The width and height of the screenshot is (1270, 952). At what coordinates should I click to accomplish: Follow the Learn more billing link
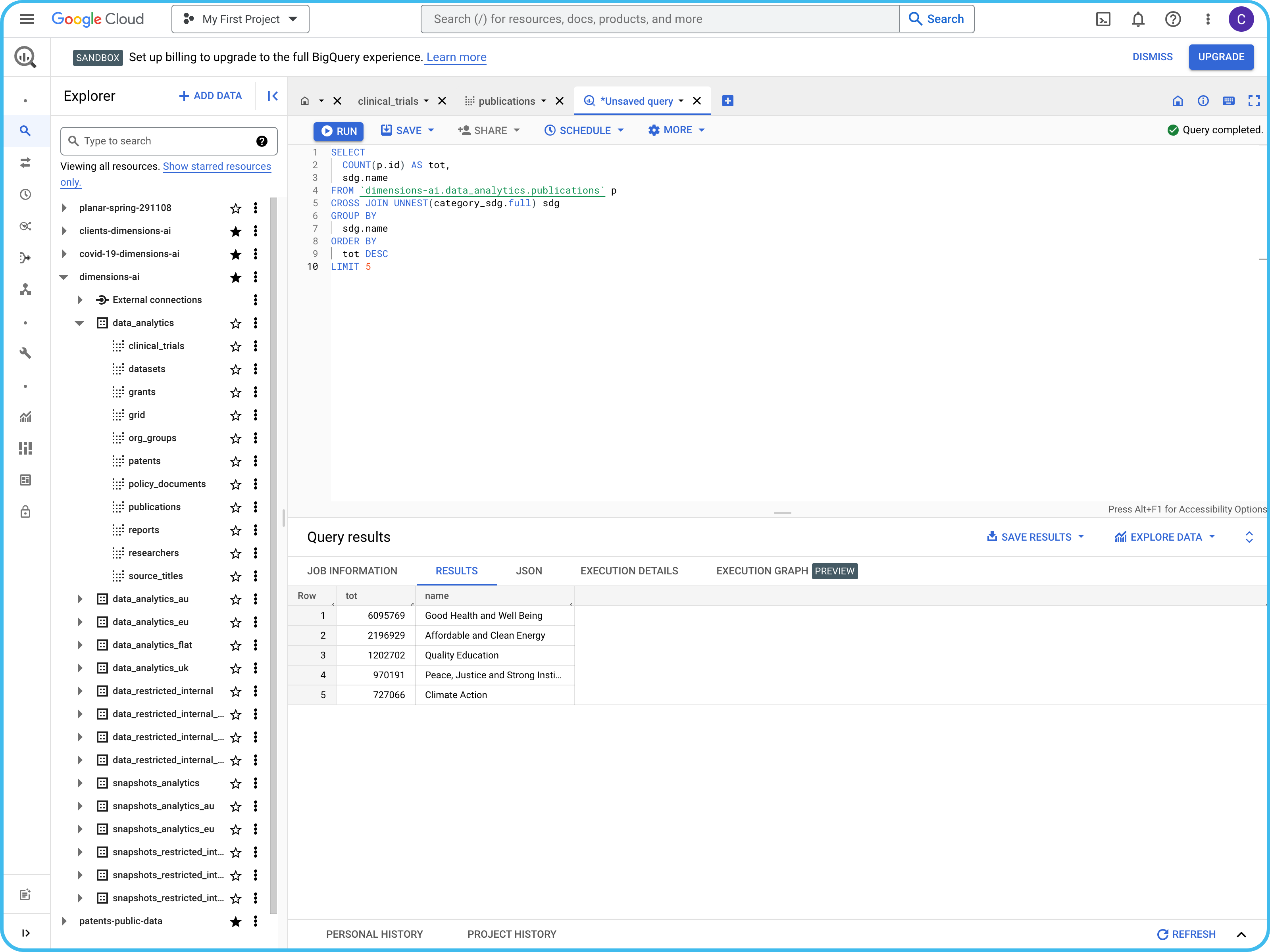456,58
